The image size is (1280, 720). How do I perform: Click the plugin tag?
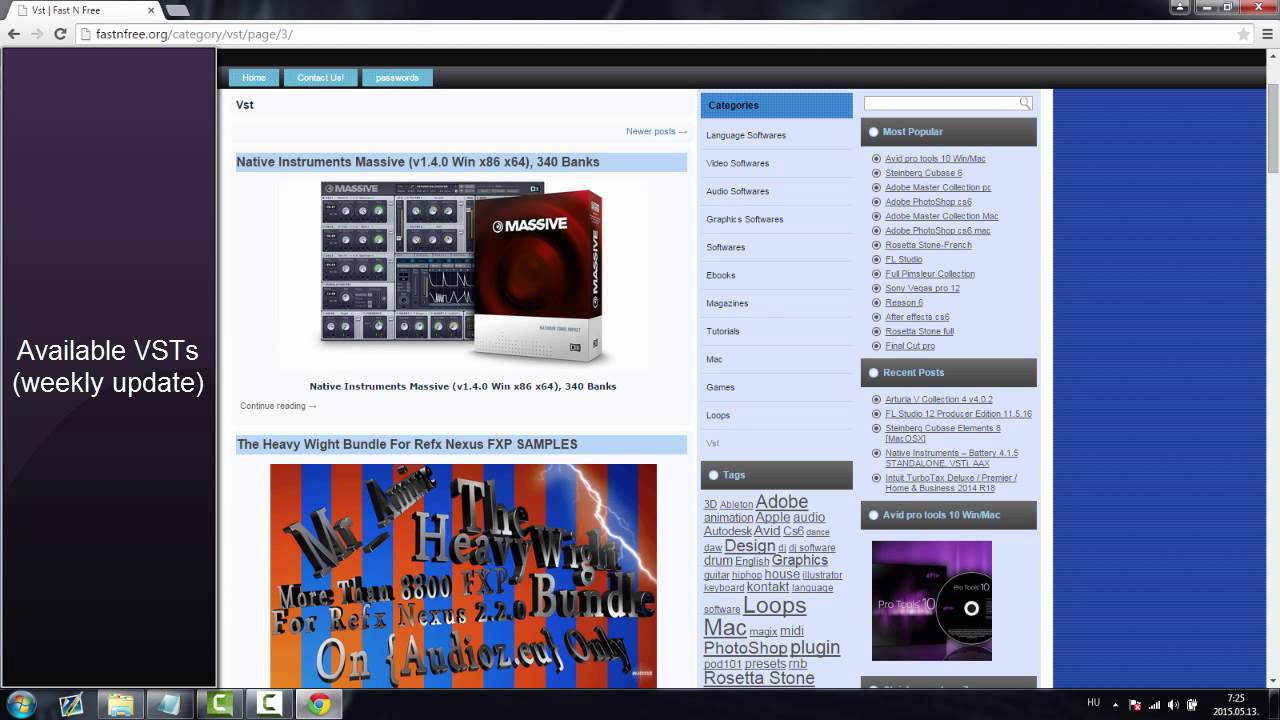pos(815,648)
